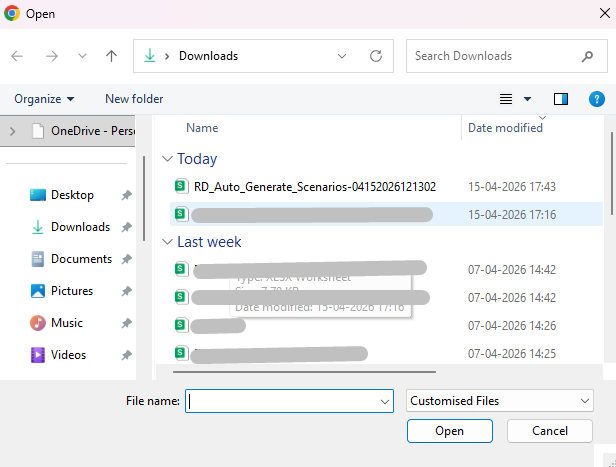Click the 15-04-2026 17:43 date cell
Viewport: 616px width, 467px height.
click(x=512, y=187)
